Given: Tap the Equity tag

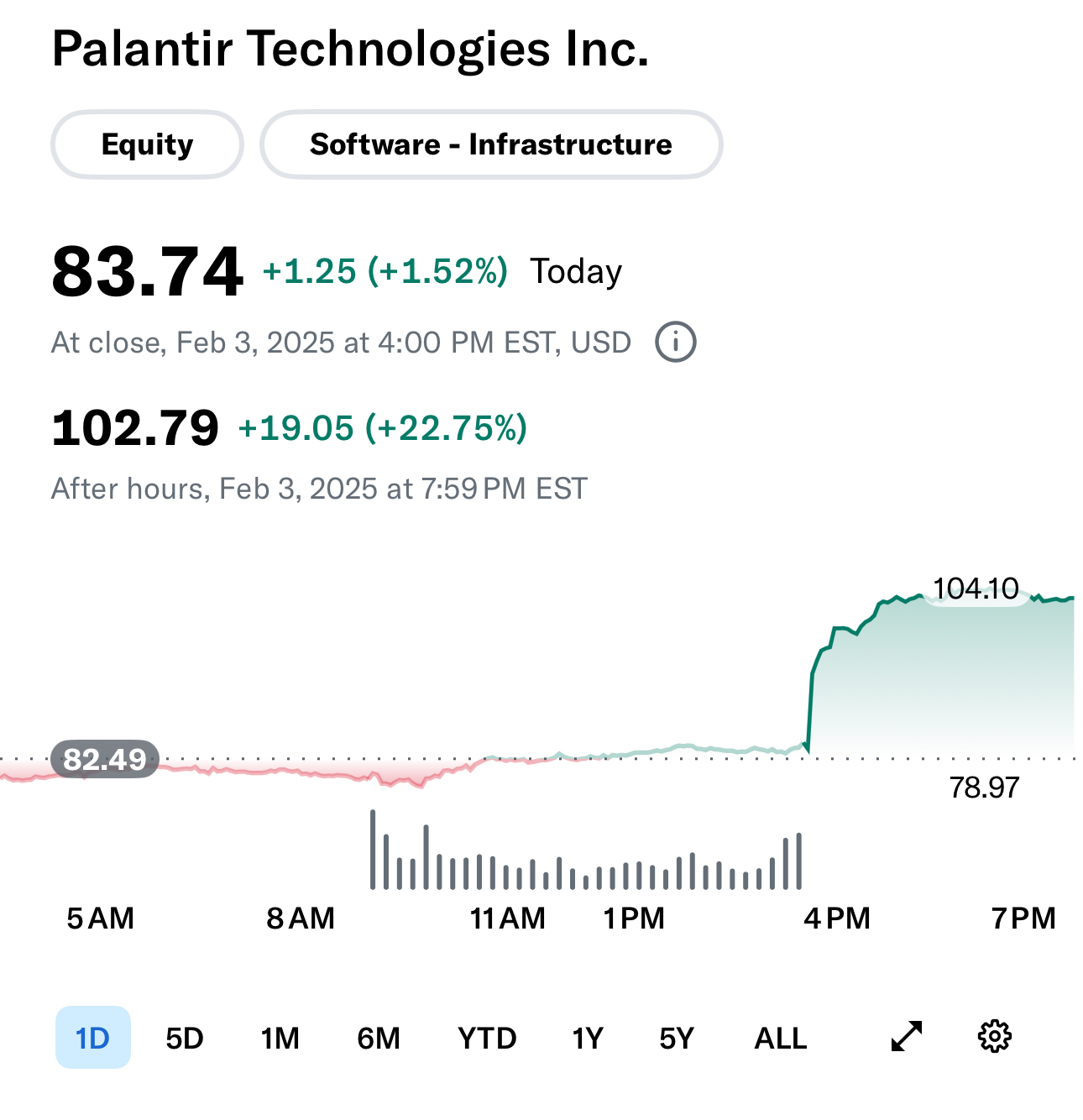Looking at the screenshot, I should [x=148, y=144].
